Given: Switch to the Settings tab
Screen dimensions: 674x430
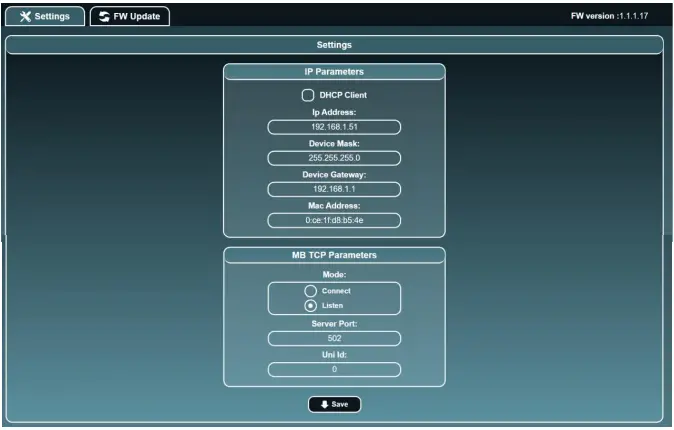Looking at the screenshot, I should point(45,17).
